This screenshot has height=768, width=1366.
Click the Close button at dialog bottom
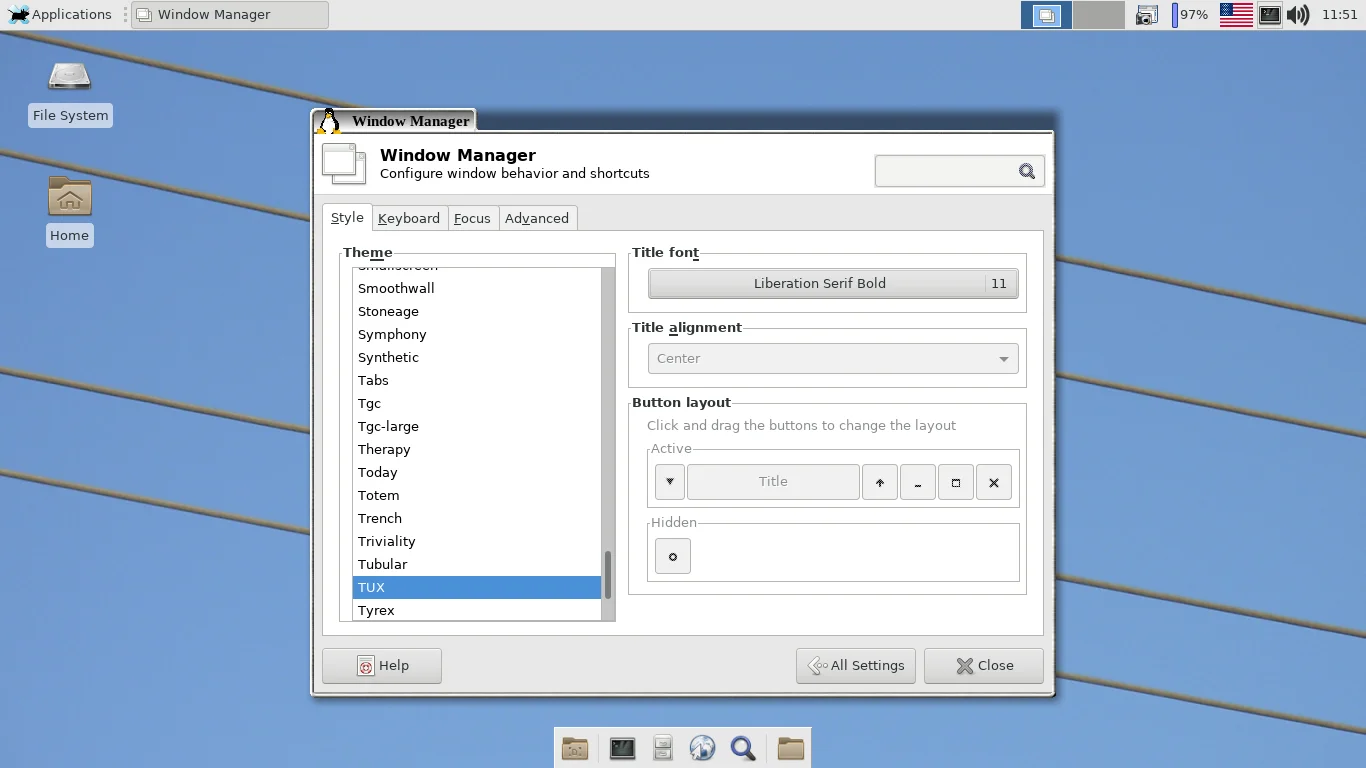pyautogui.click(x=984, y=666)
